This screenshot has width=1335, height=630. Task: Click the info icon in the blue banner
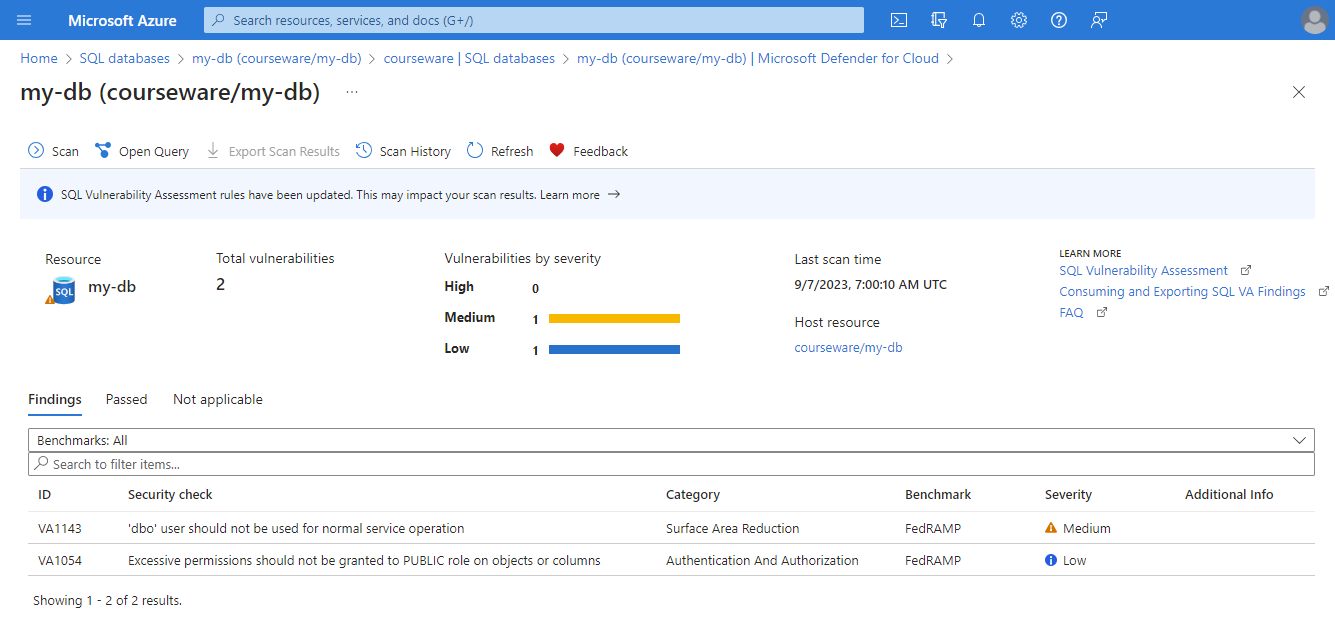(x=44, y=195)
